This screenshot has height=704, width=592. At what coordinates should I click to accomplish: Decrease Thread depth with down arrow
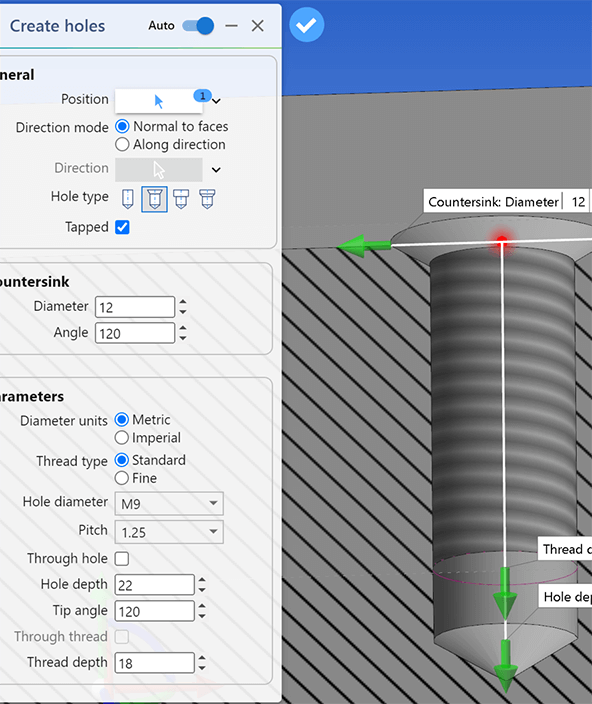[x=202, y=668]
